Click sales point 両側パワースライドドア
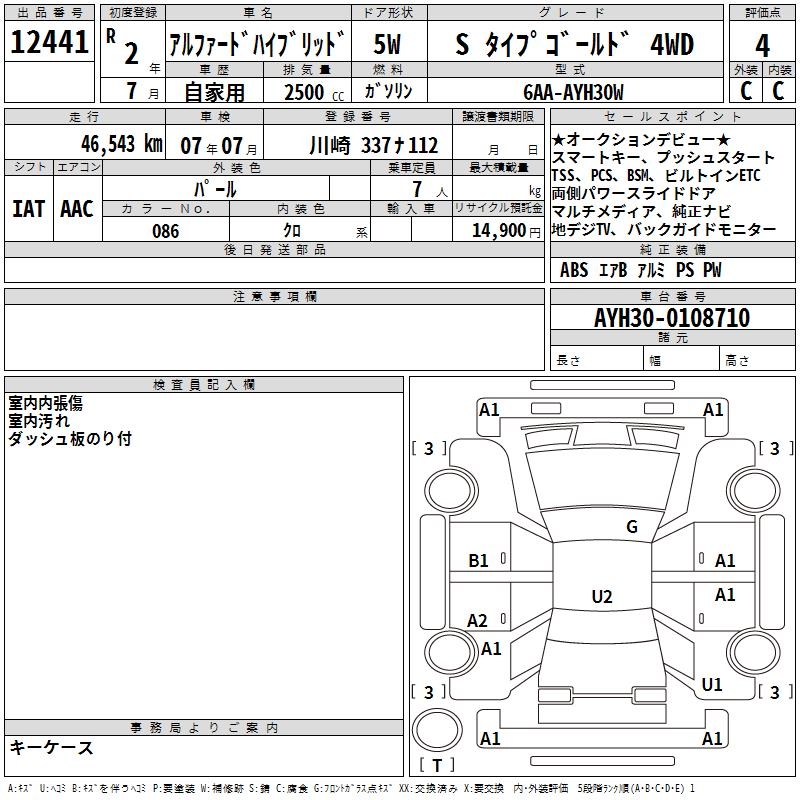800x800 pixels. pyautogui.click(x=634, y=193)
